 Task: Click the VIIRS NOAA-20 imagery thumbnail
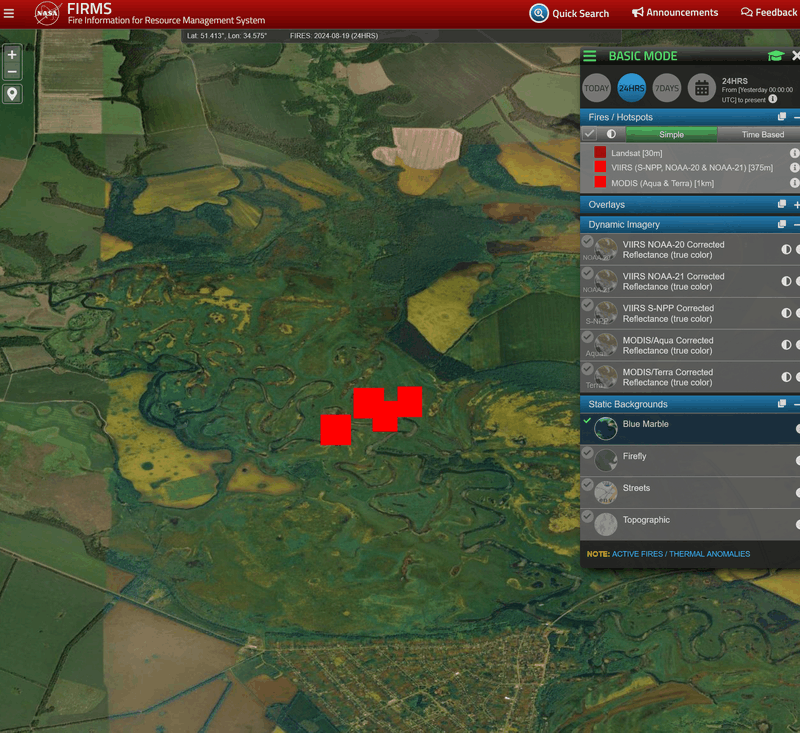606,249
